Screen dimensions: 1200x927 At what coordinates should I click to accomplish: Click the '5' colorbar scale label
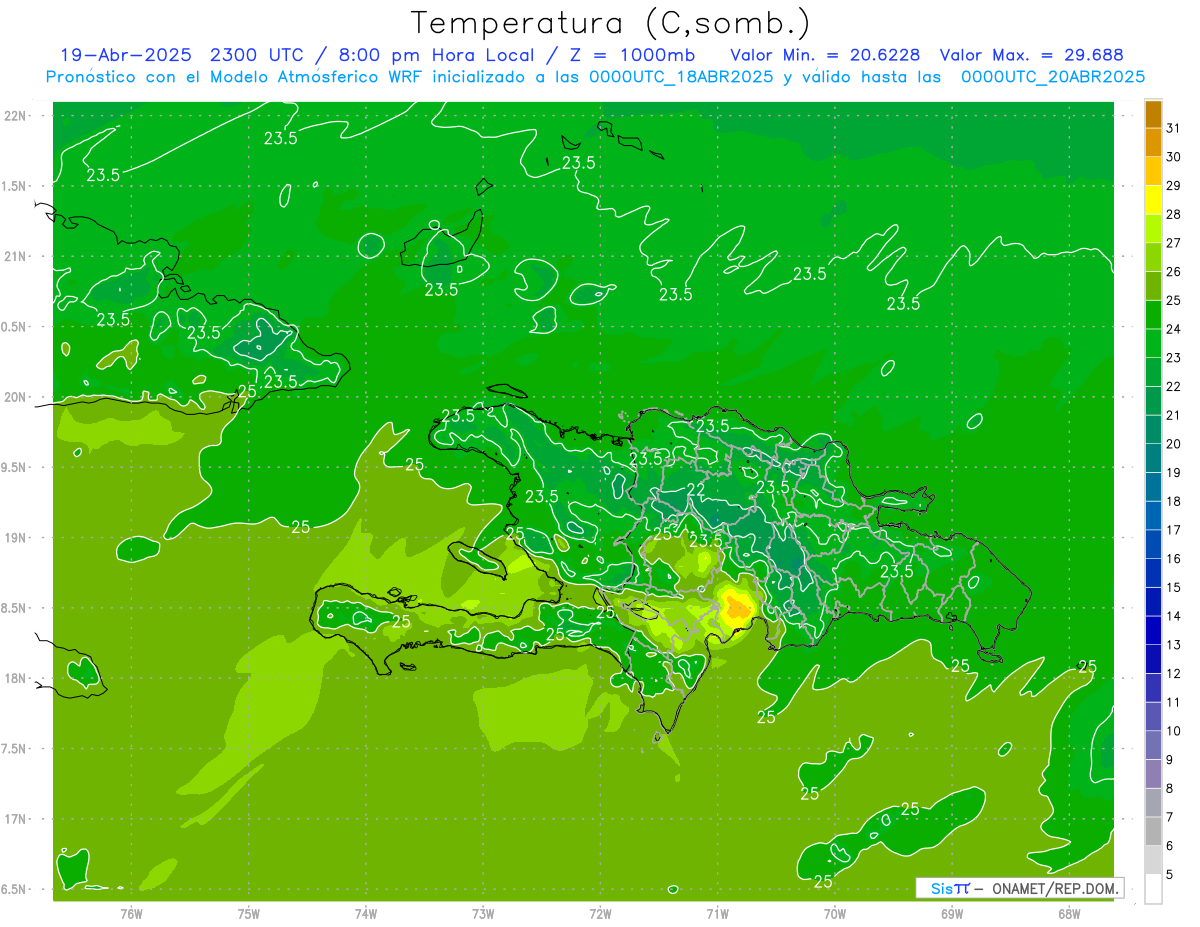click(x=1170, y=875)
